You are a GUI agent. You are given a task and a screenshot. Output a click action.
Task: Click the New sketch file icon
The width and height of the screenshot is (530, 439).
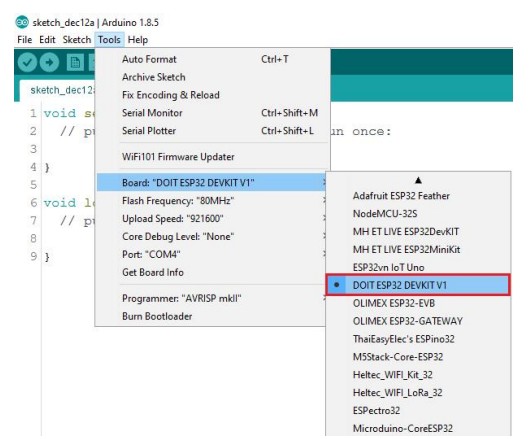75,63
